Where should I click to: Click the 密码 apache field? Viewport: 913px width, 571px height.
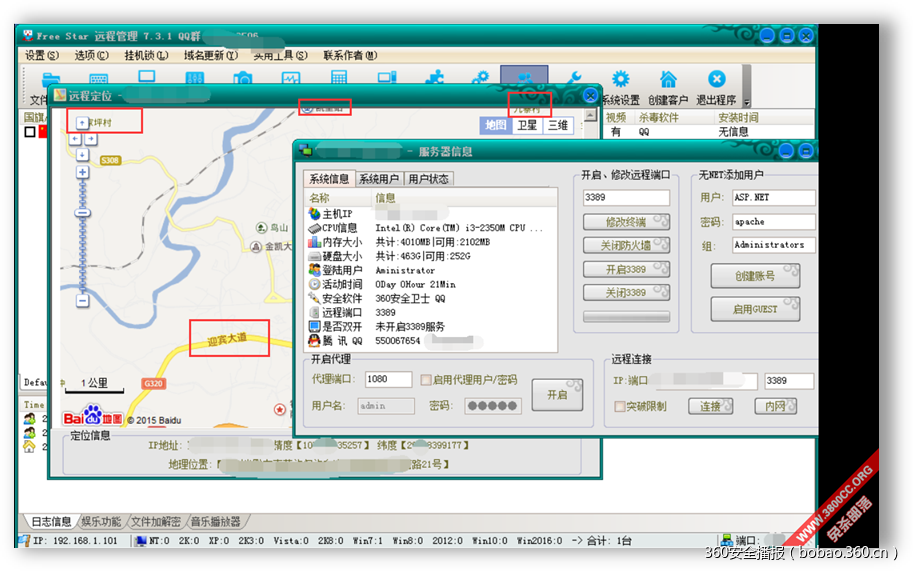pos(774,221)
